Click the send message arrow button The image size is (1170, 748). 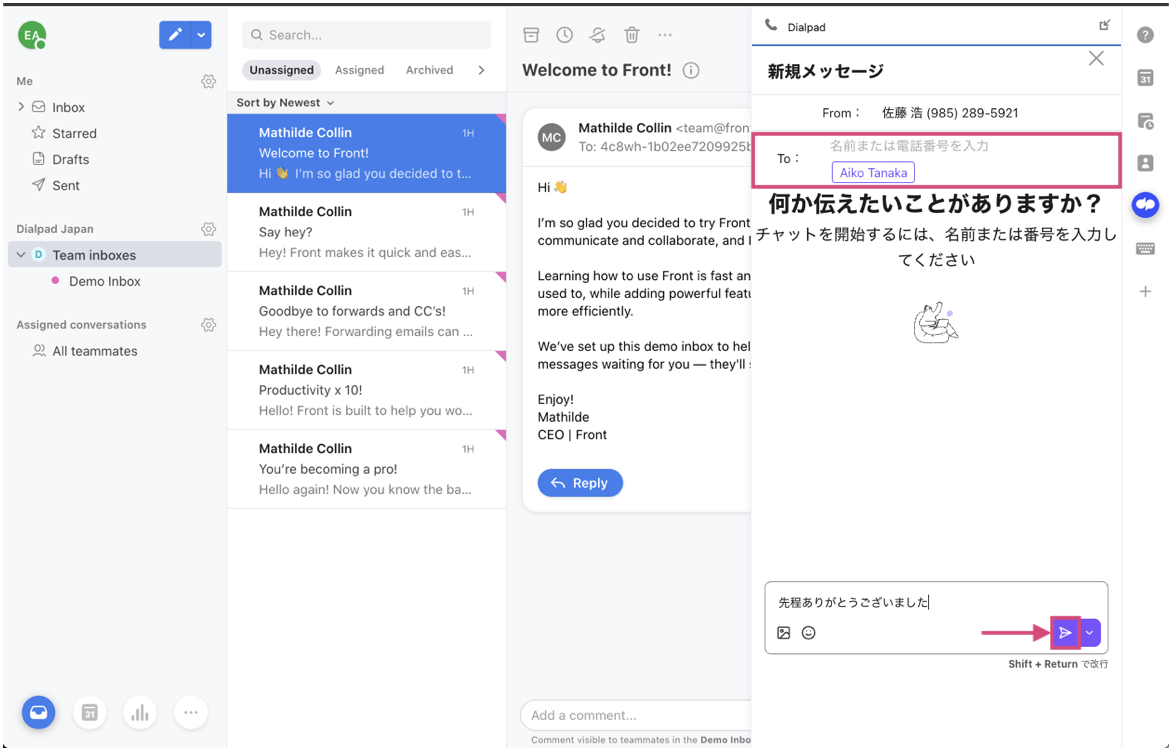(1065, 633)
